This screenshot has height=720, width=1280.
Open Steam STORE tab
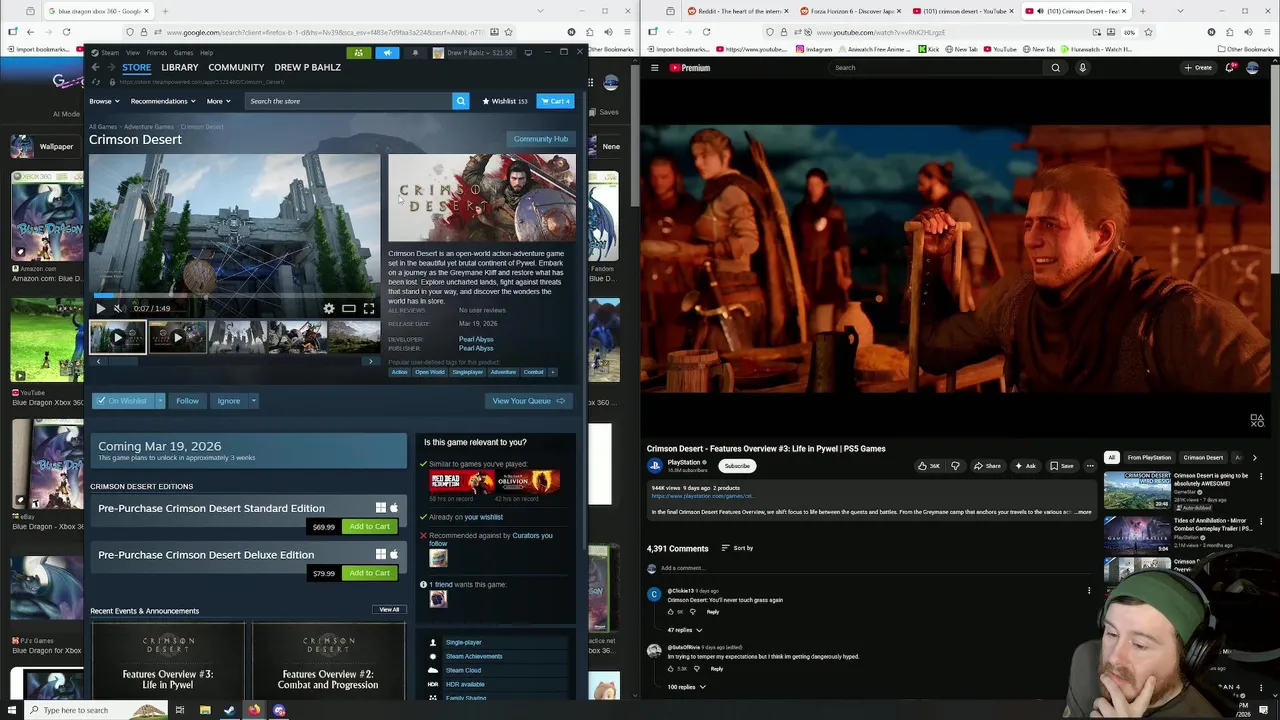(x=137, y=67)
